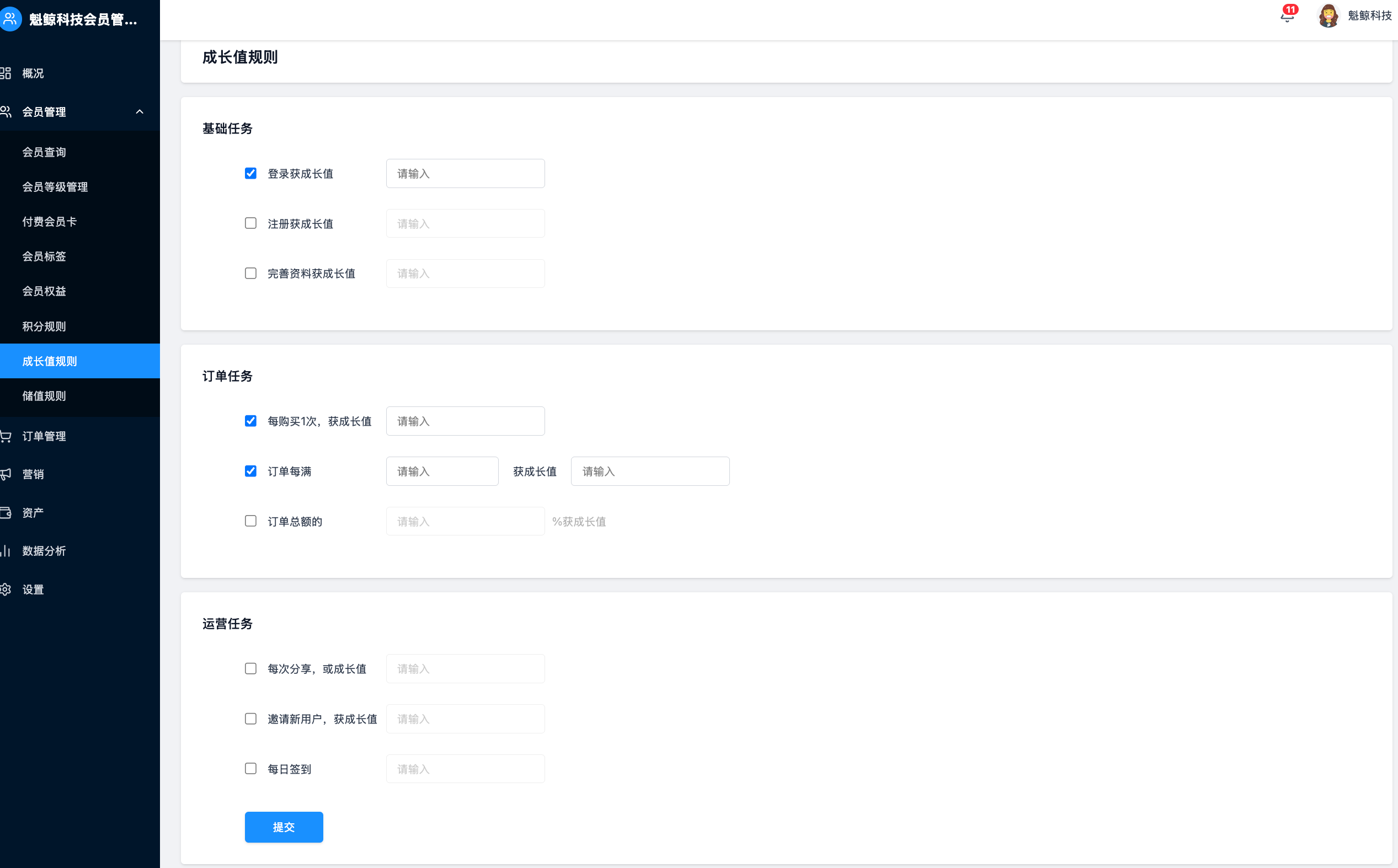Click the 订单管理 shopping cart icon

click(x=6, y=436)
